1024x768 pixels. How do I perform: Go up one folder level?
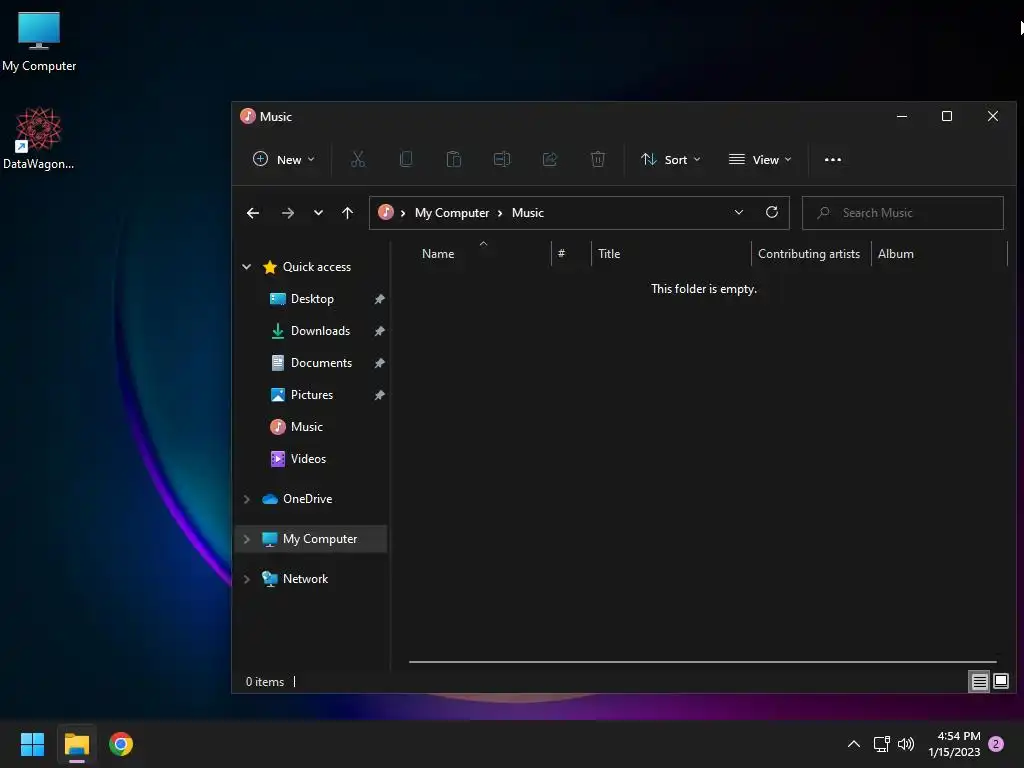(x=347, y=213)
